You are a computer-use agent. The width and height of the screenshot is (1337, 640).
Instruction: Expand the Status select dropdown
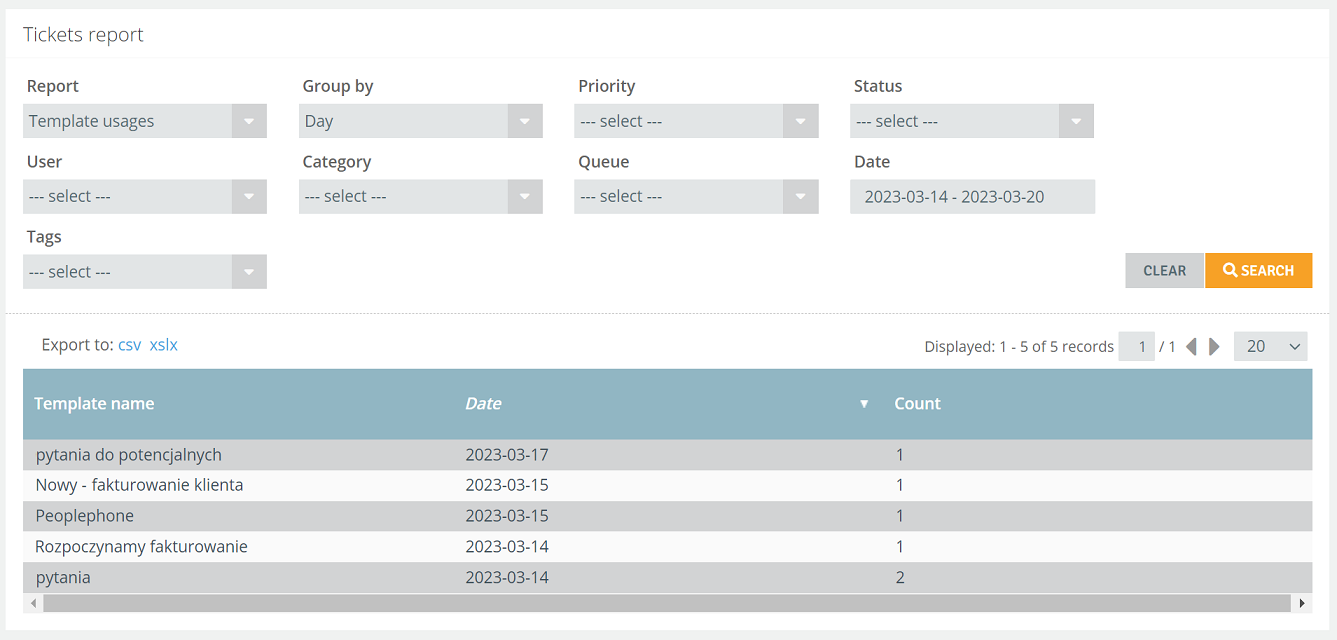[x=972, y=121]
